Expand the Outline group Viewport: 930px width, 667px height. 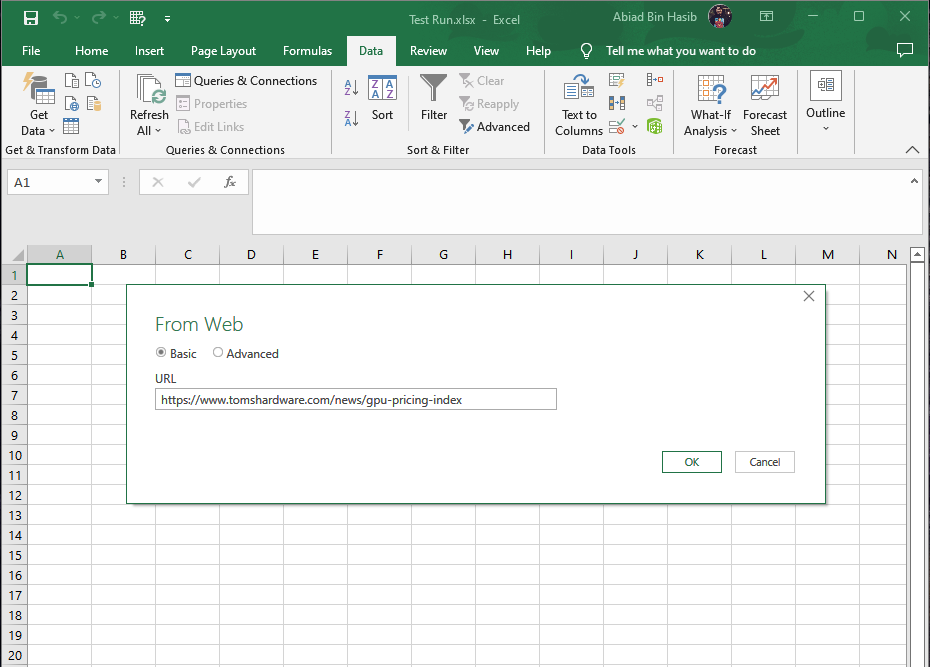click(x=826, y=102)
